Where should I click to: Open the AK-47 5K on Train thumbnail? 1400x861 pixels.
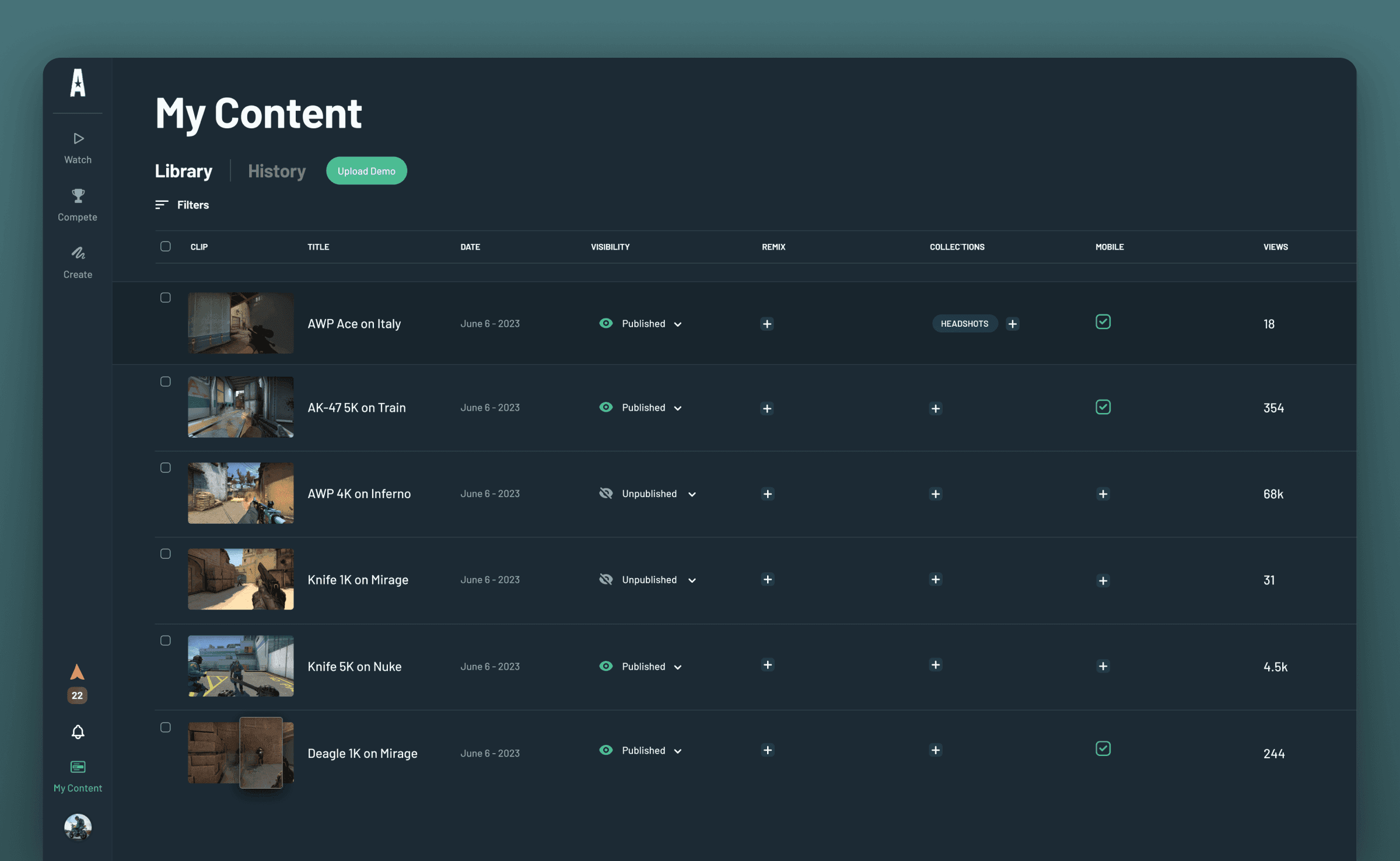coord(241,407)
